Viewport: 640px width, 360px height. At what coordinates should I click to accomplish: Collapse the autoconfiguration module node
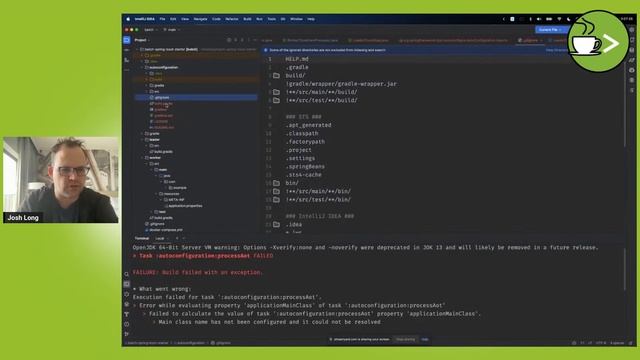coord(142,67)
